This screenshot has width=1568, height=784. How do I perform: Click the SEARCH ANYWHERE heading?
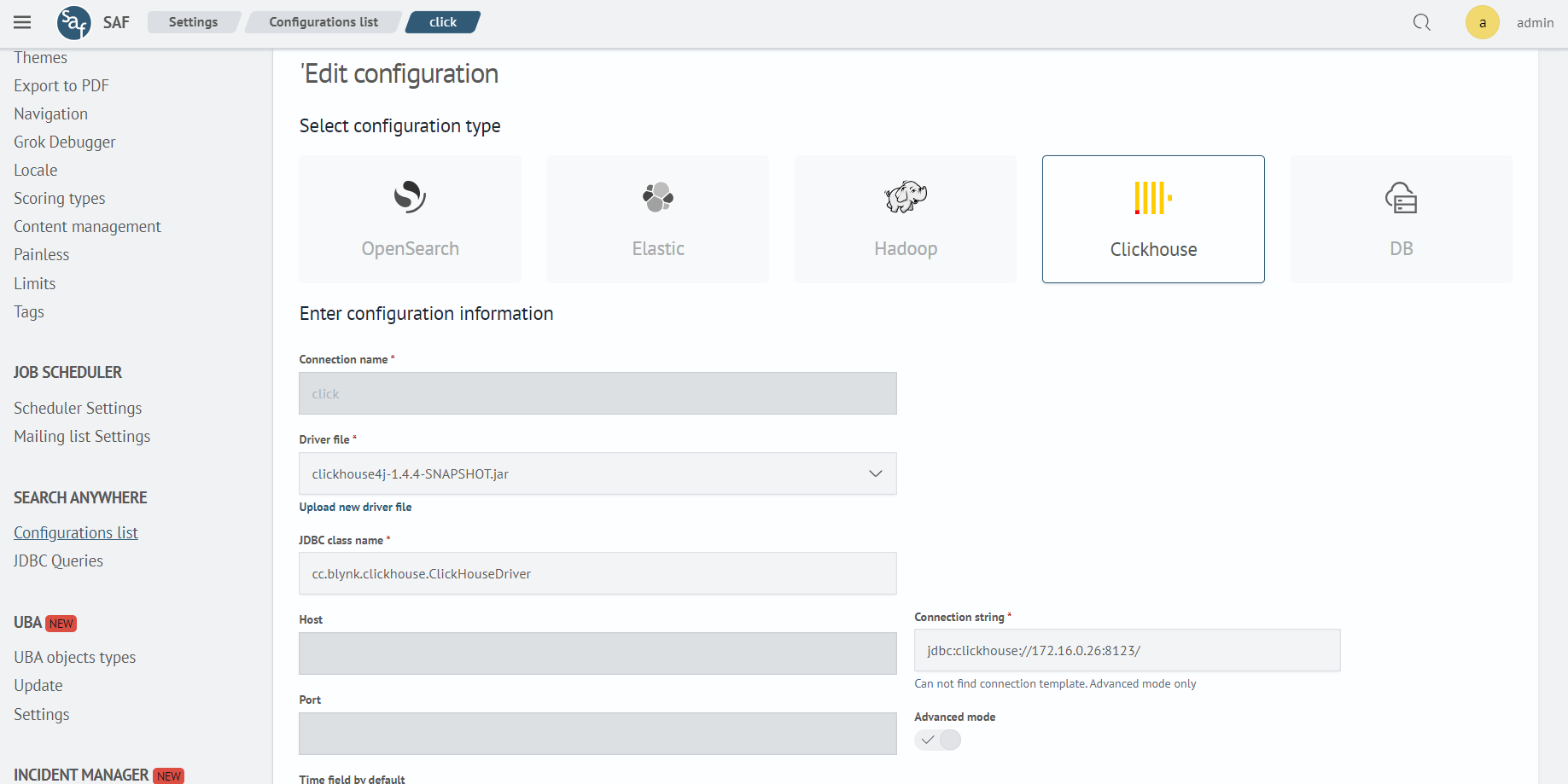point(80,498)
